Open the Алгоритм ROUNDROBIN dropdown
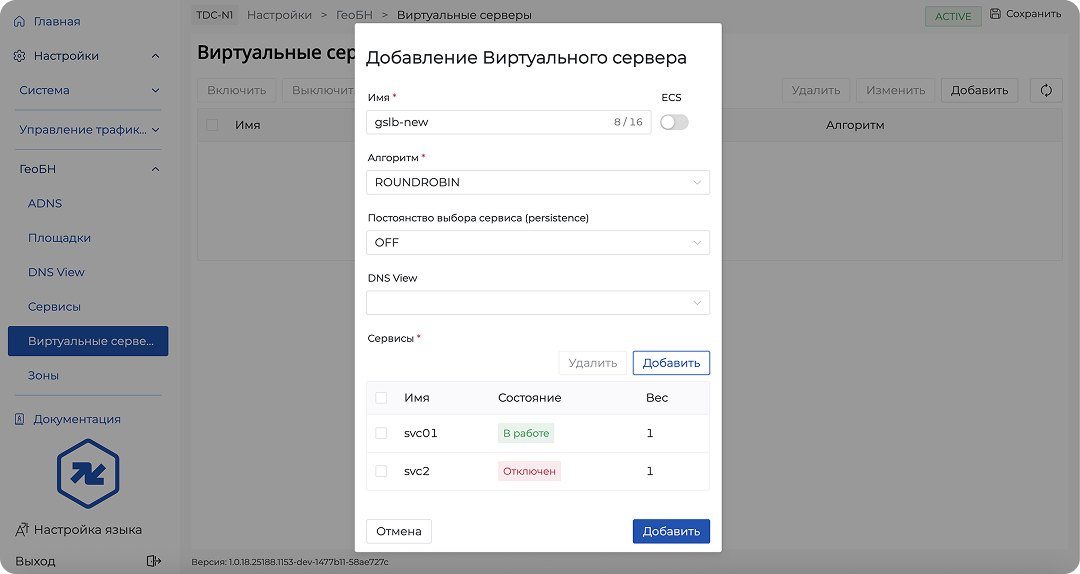The height and width of the screenshot is (574, 1080). [538, 182]
